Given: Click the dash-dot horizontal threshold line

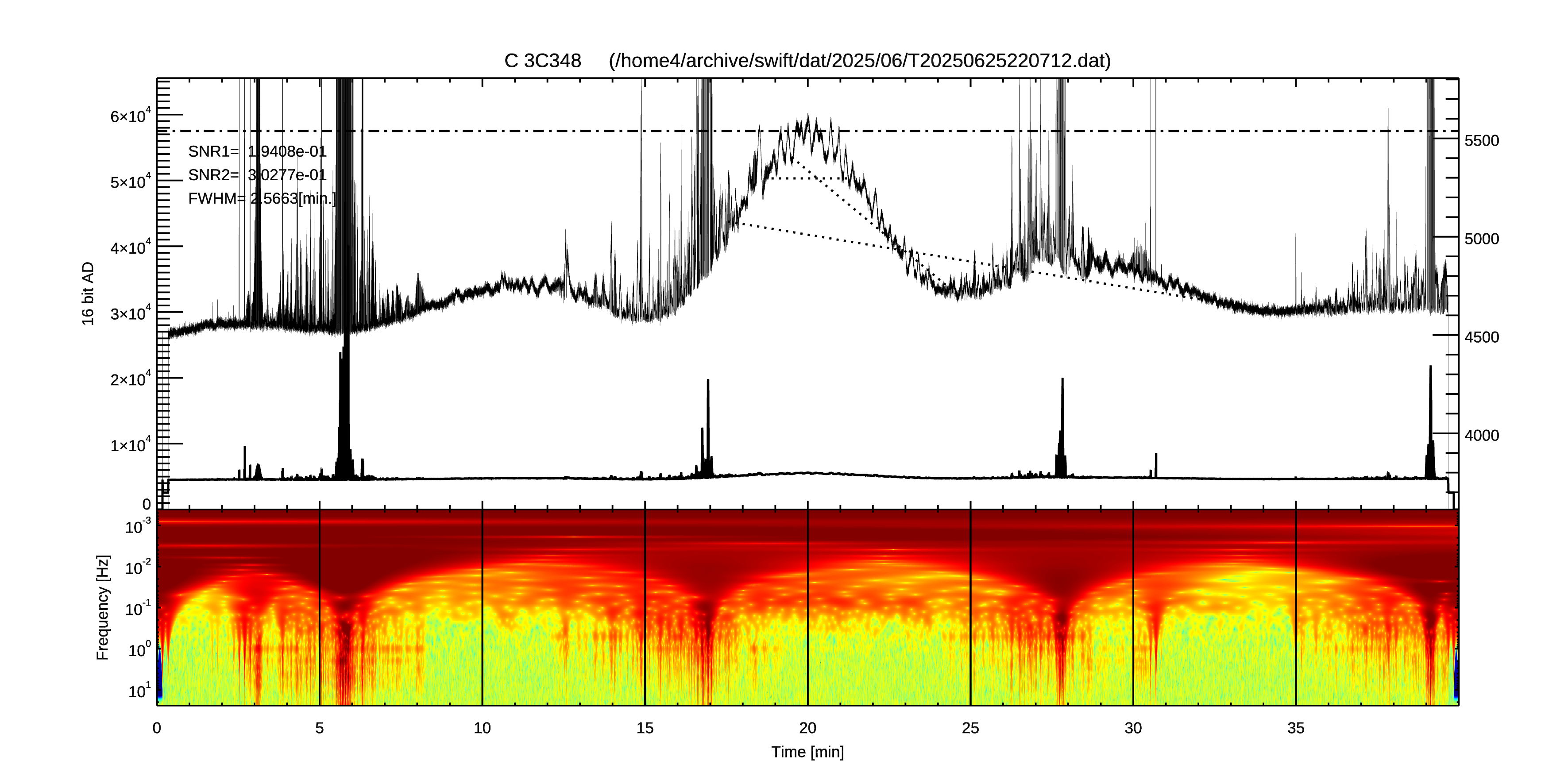Looking at the screenshot, I should tap(807, 131).
